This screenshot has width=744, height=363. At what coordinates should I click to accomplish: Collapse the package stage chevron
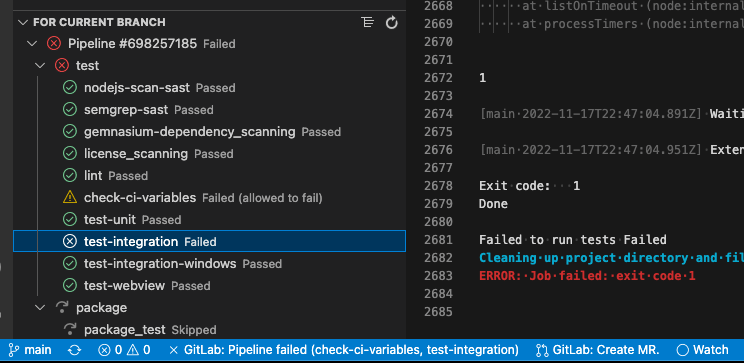(x=40, y=307)
